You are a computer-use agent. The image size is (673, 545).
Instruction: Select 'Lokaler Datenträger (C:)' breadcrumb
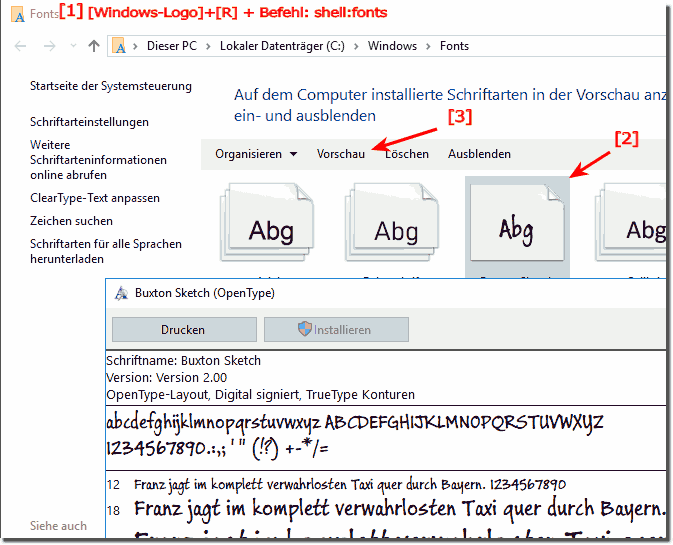pos(282,45)
